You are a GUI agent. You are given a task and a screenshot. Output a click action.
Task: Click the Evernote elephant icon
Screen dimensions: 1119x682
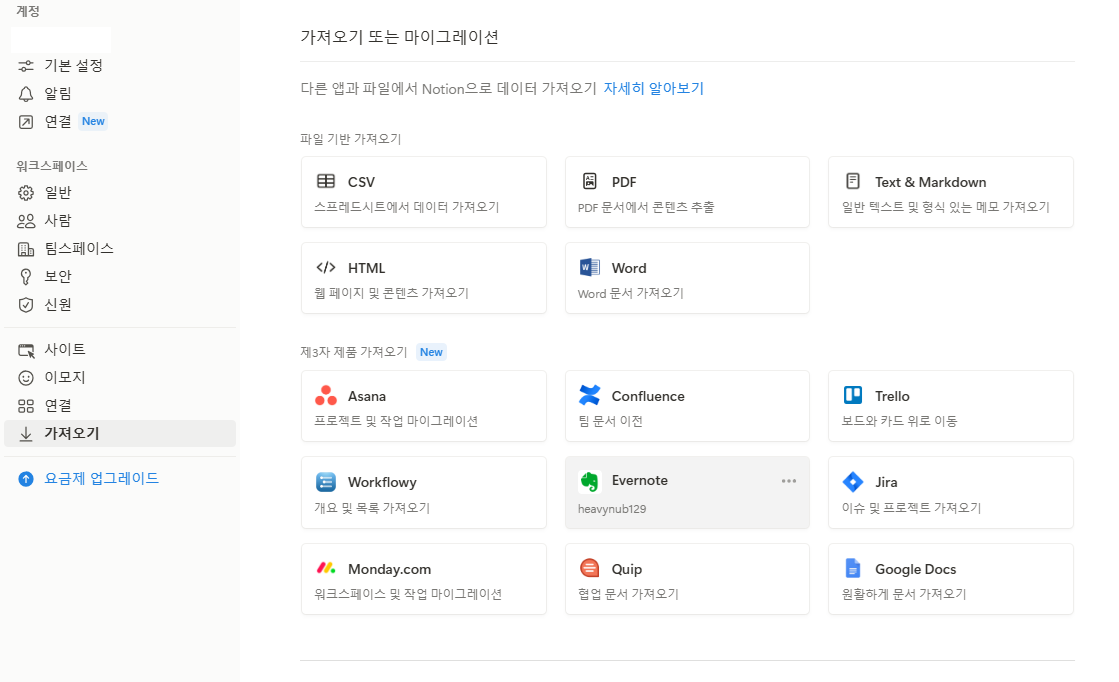(x=589, y=482)
